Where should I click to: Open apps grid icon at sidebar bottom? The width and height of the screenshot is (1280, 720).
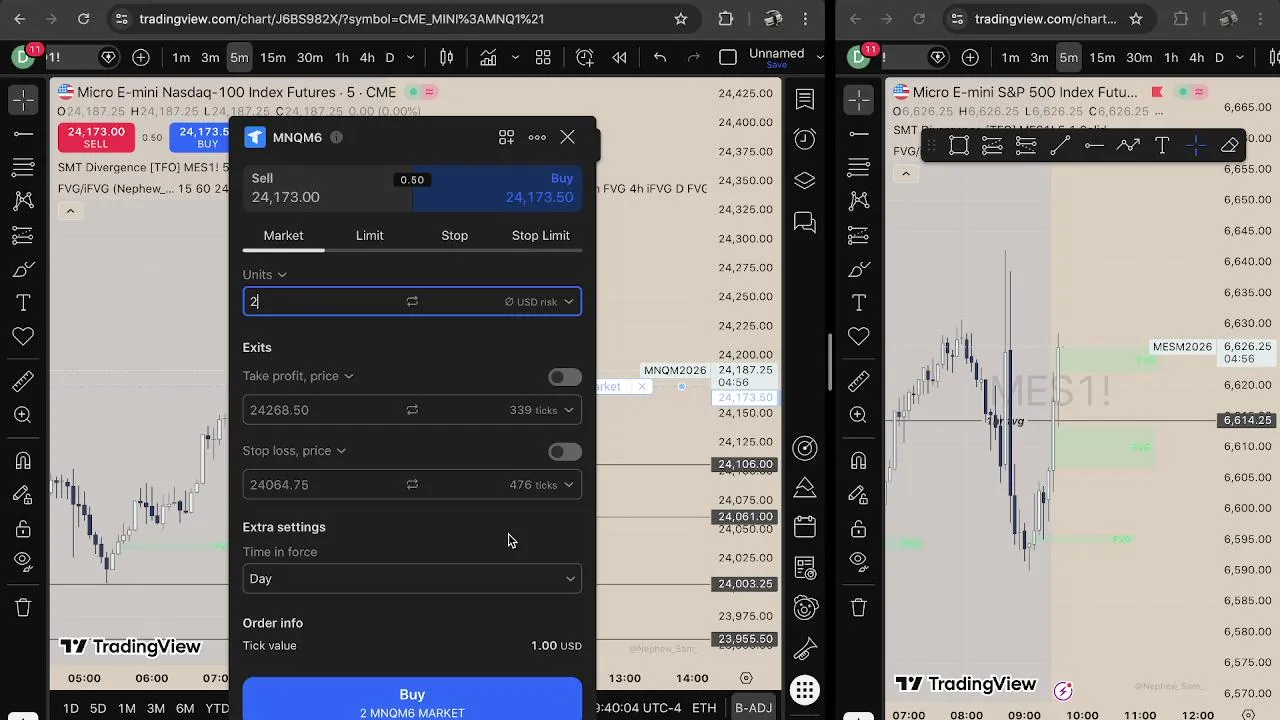click(x=805, y=690)
